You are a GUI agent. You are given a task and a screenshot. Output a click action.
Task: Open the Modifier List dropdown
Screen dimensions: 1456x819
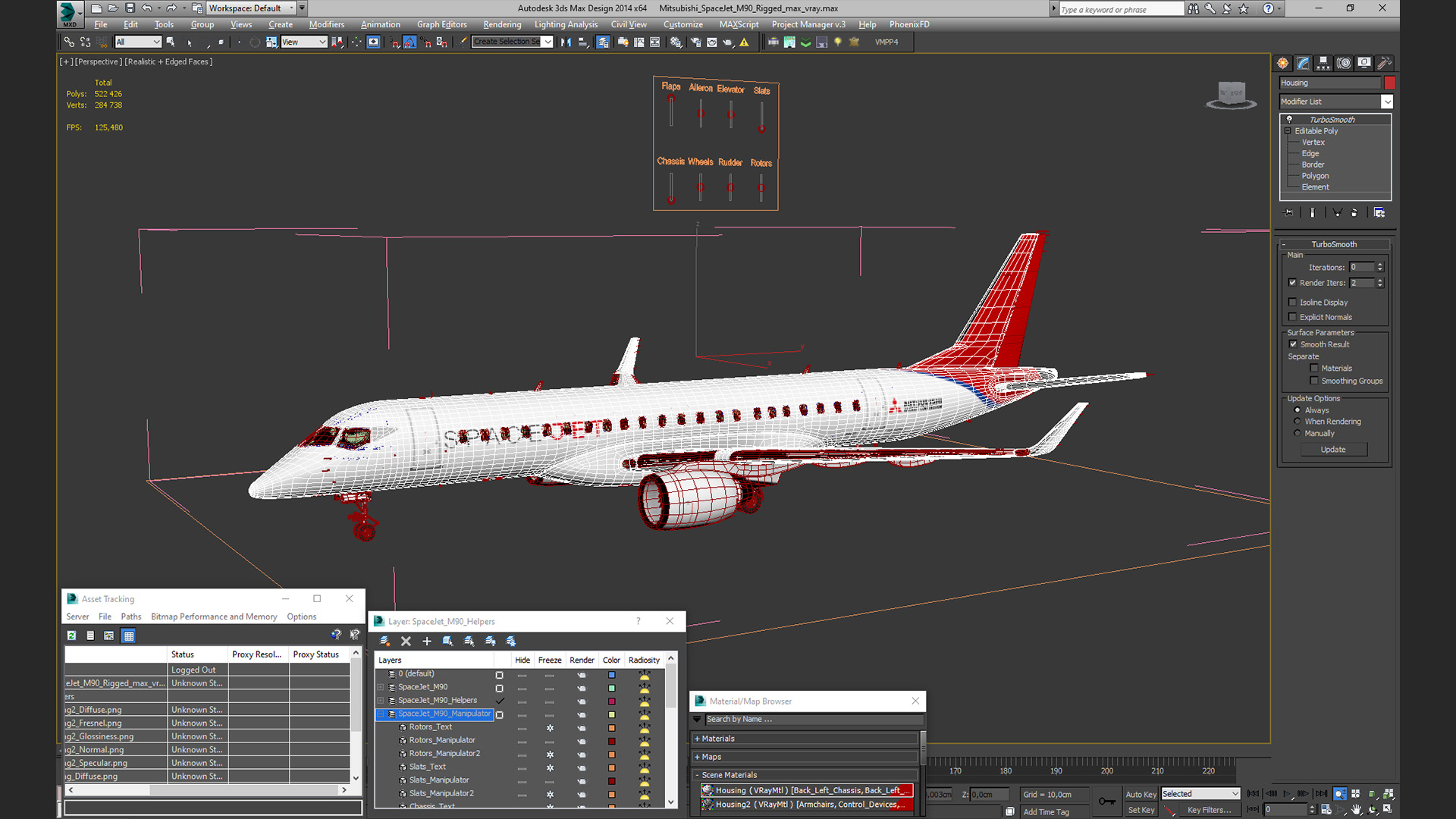pyautogui.click(x=1387, y=102)
